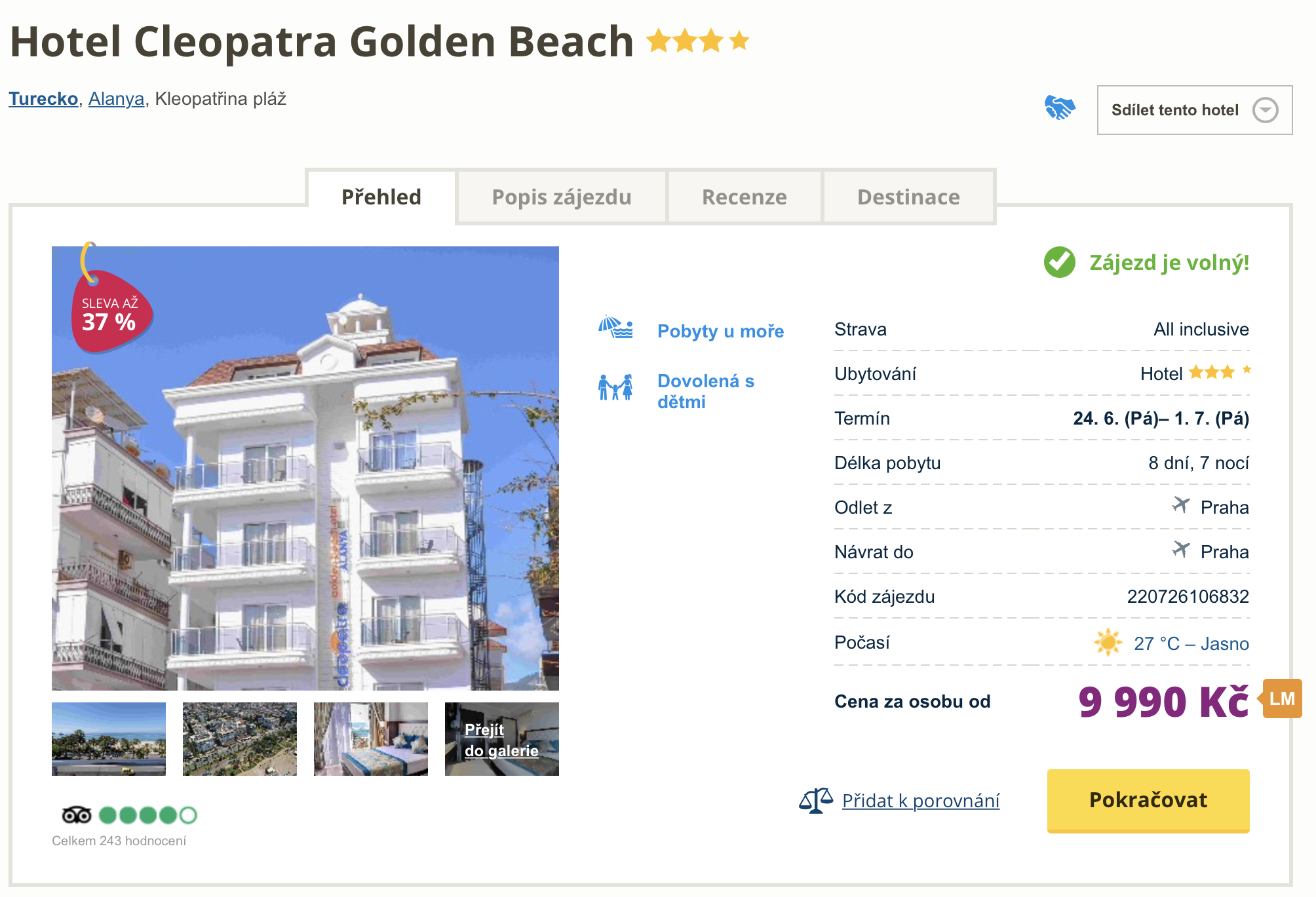This screenshot has width=1316, height=897.
Task: Switch to the Popis zájezdu tab
Action: (x=561, y=197)
